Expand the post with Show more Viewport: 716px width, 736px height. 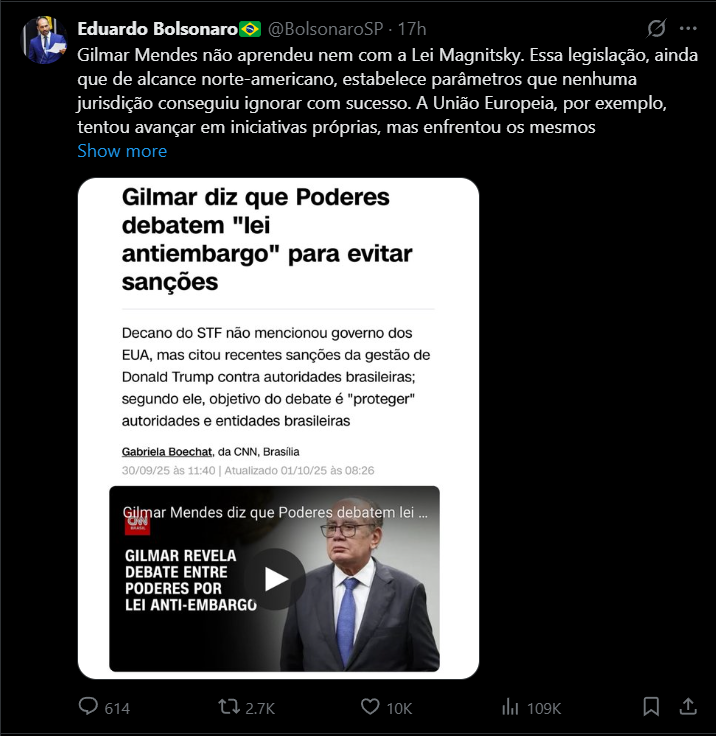click(122, 151)
